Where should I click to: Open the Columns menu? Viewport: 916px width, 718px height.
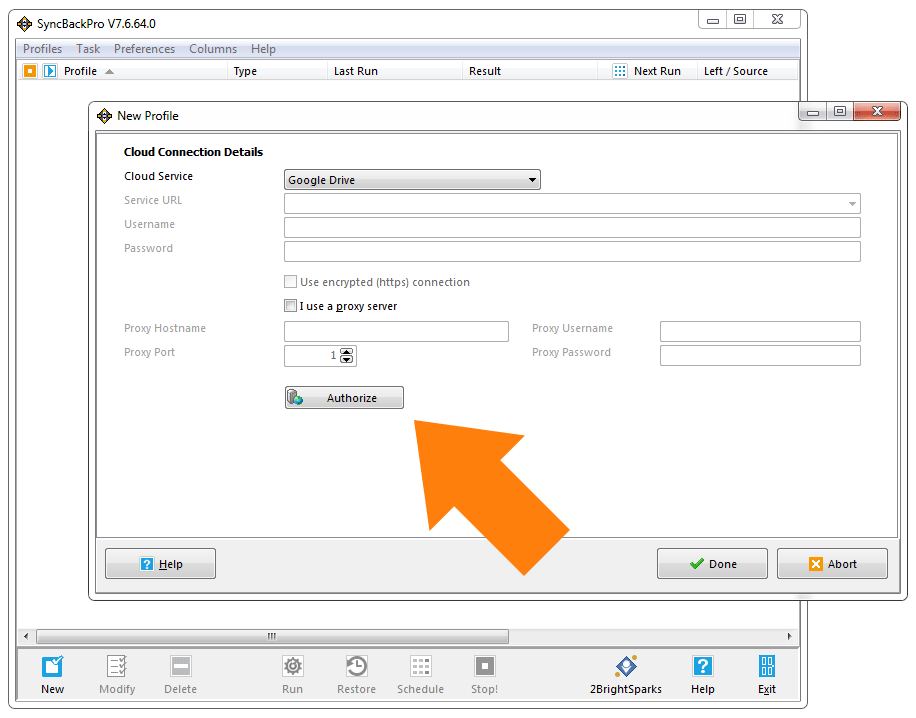213,49
